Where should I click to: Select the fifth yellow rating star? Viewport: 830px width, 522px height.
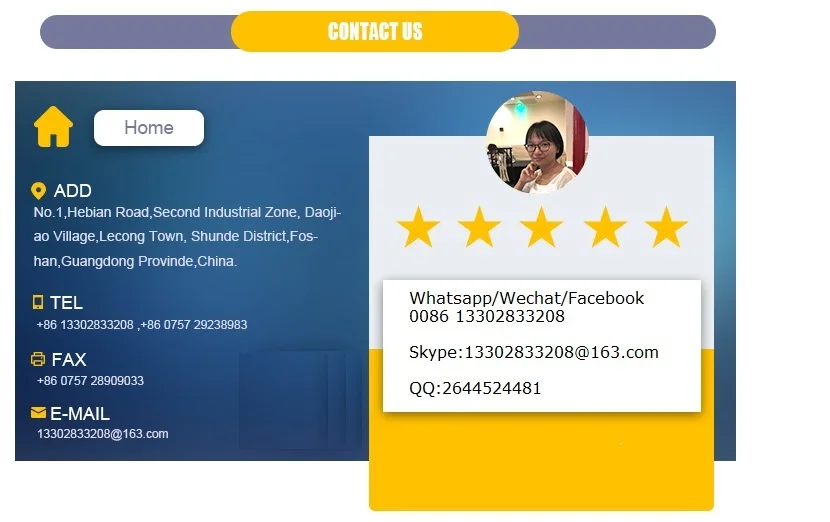click(666, 227)
